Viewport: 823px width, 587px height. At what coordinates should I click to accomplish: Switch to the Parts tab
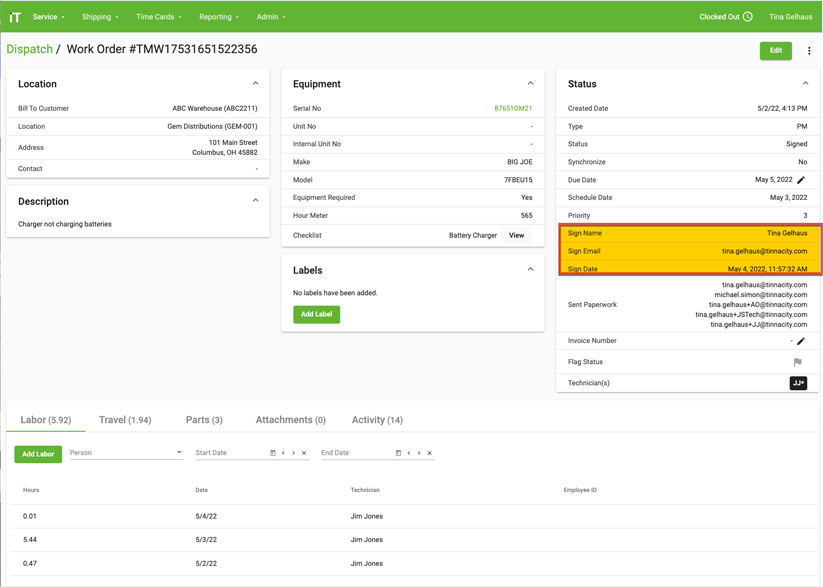click(x=204, y=420)
